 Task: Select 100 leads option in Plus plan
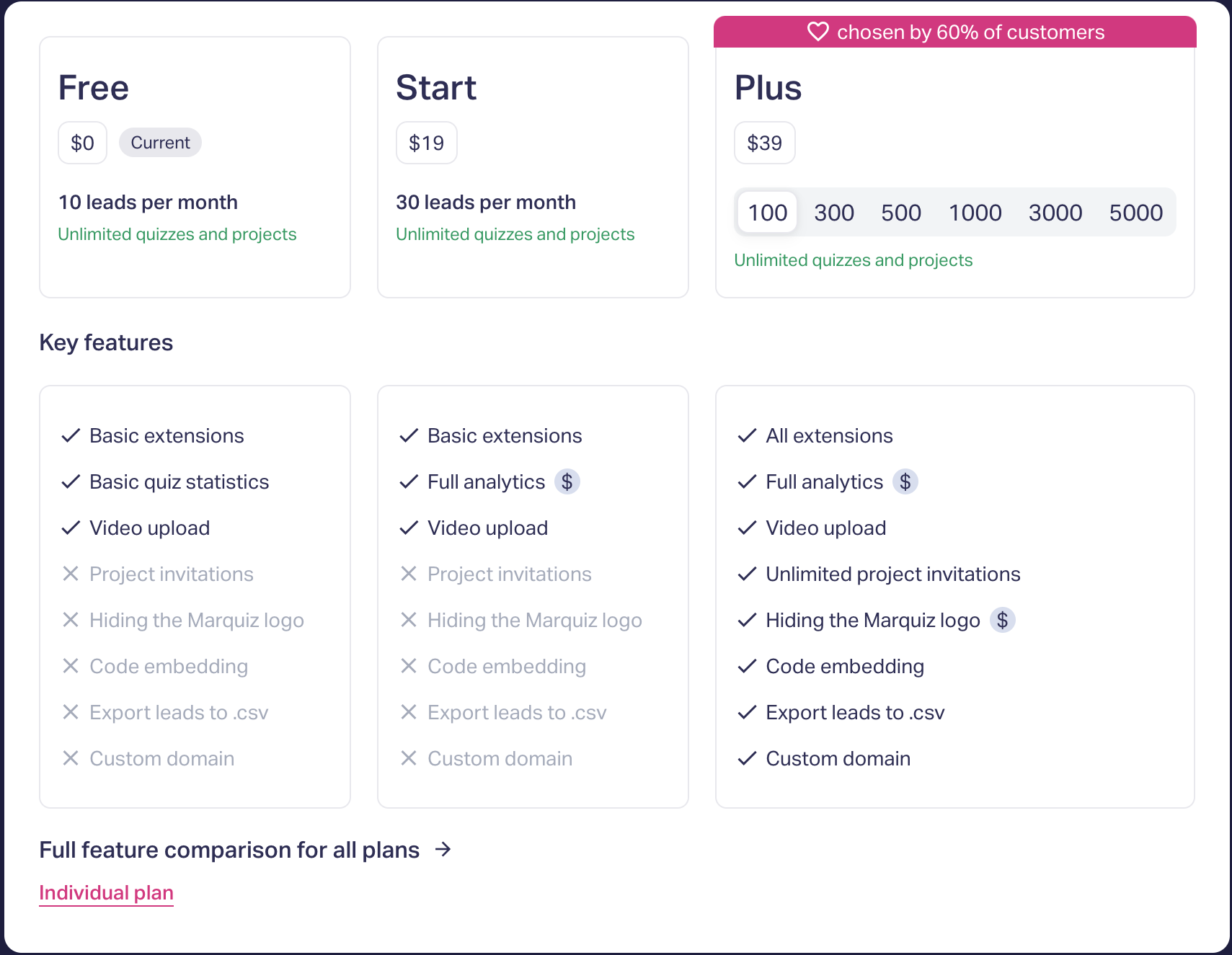coord(768,213)
